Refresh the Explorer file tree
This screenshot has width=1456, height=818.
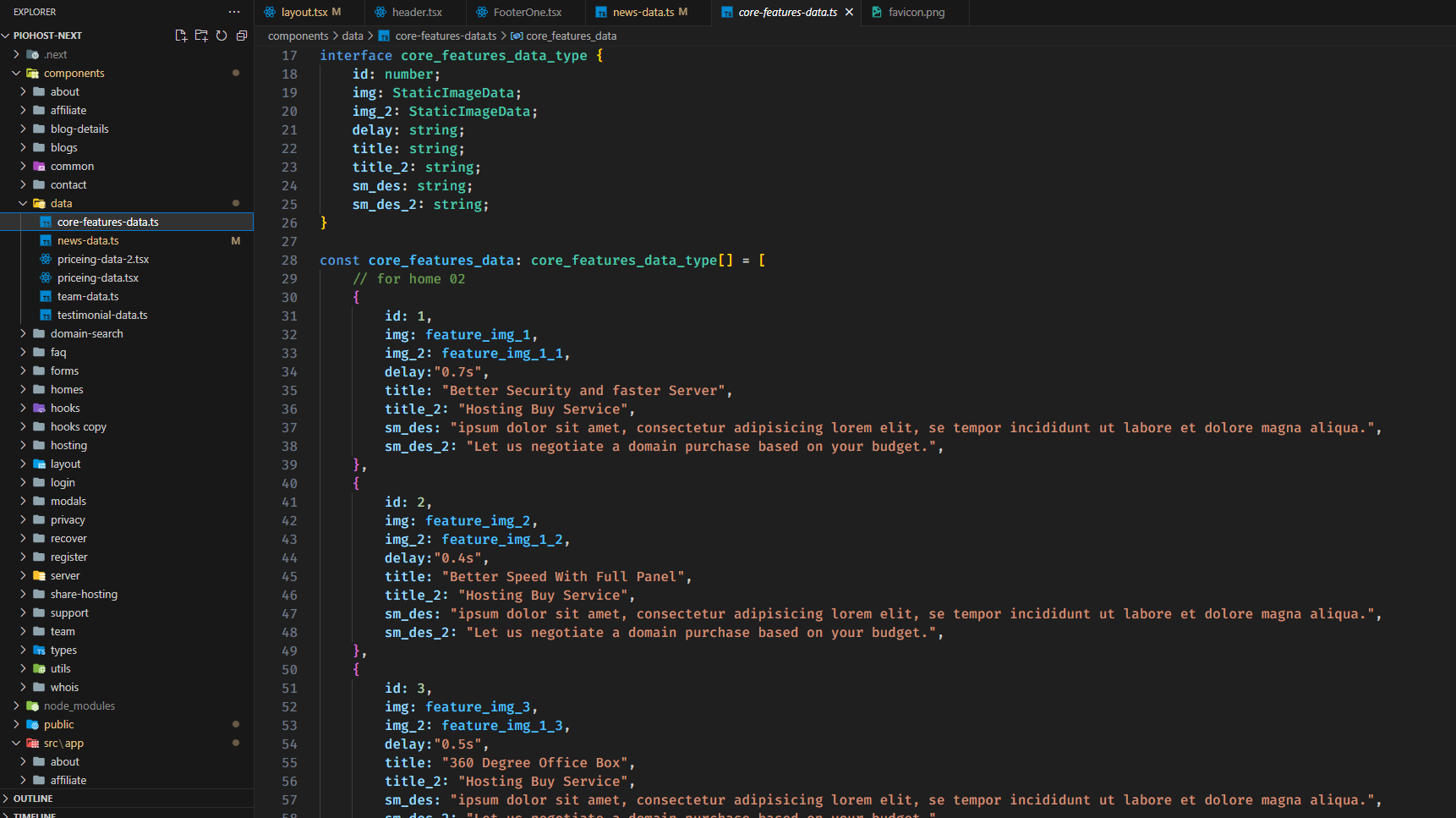click(x=222, y=36)
